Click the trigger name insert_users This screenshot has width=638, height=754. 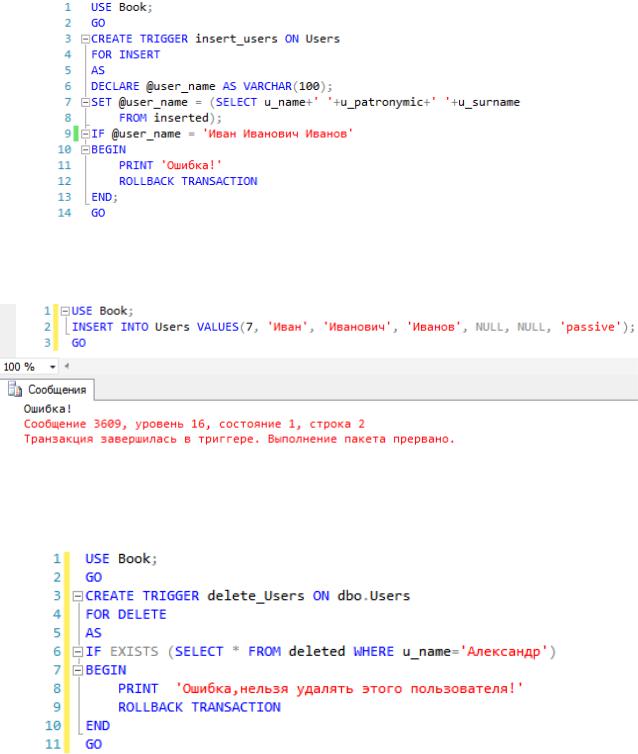click(x=236, y=39)
